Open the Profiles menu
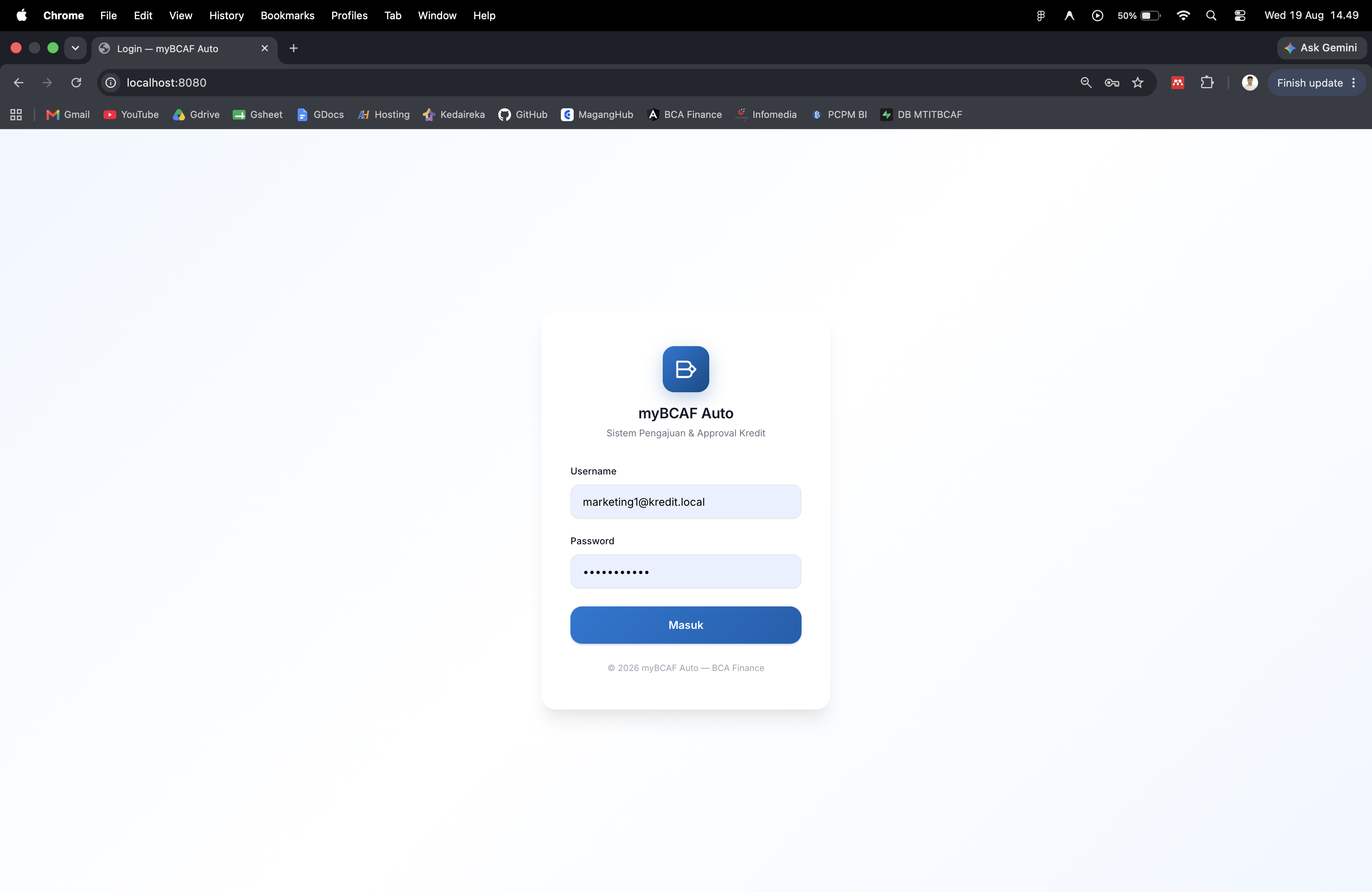Screen dimensions: 1372x892 click(349, 16)
